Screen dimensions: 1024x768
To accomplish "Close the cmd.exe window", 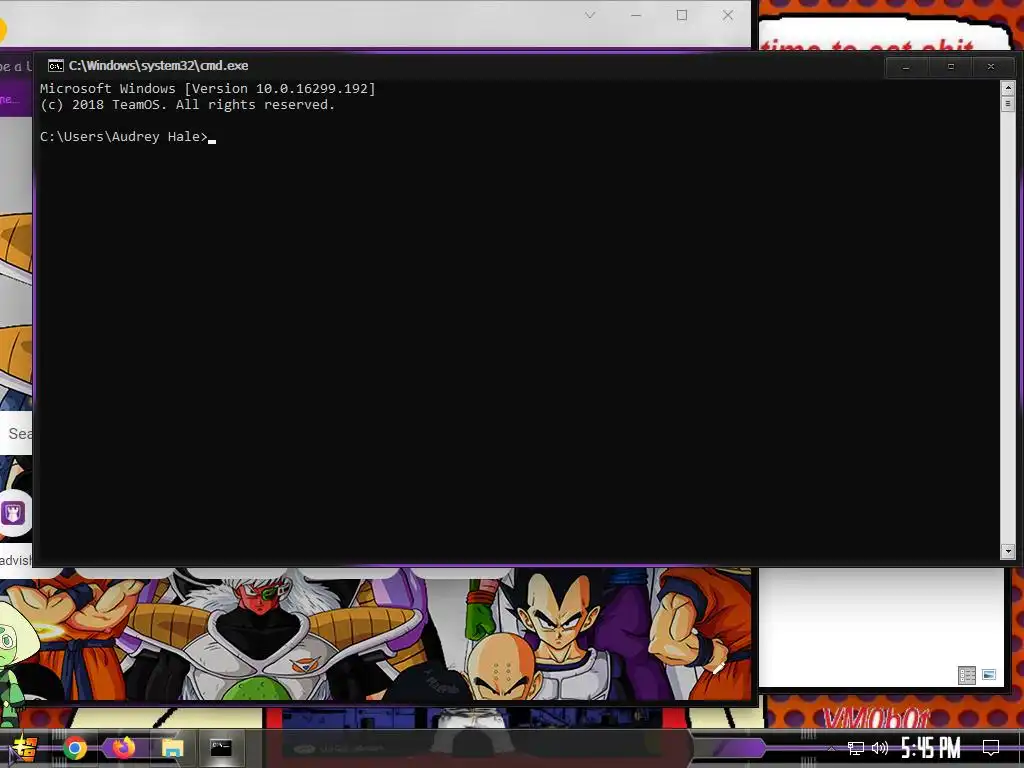I will (x=991, y=67).
